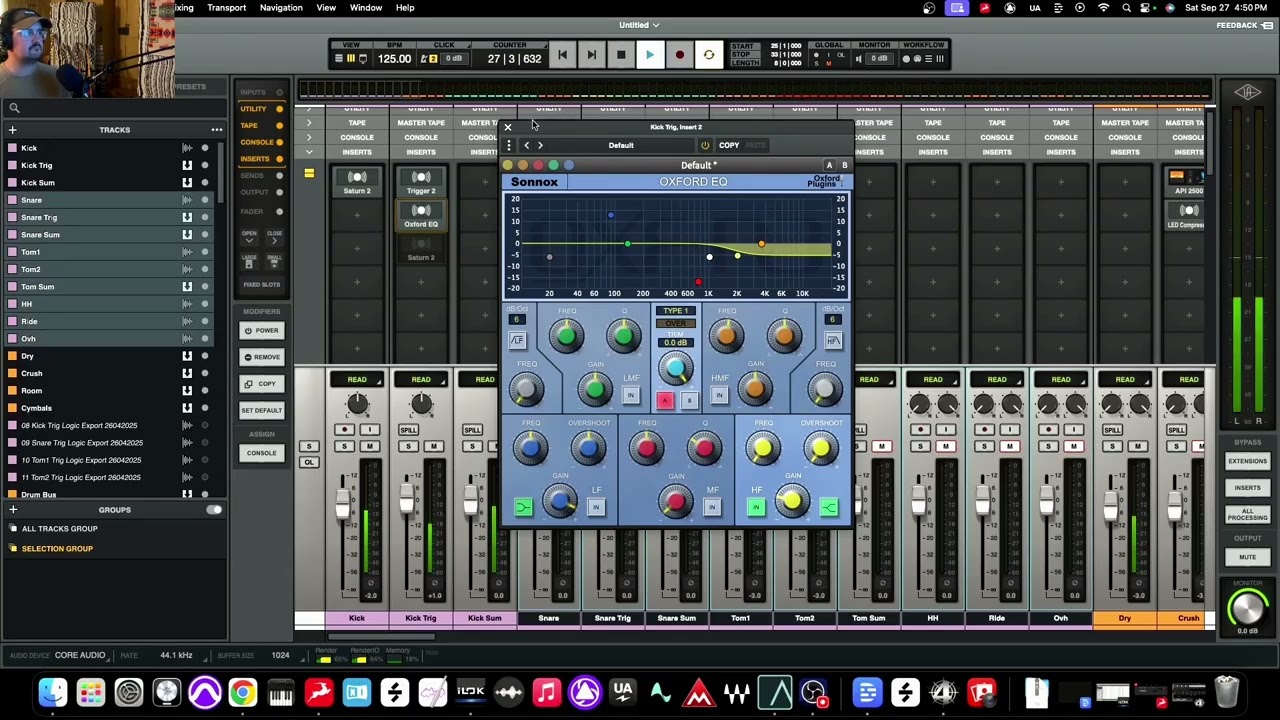Click the CLOSE collapse-all chevron

[x=274, y=241]
